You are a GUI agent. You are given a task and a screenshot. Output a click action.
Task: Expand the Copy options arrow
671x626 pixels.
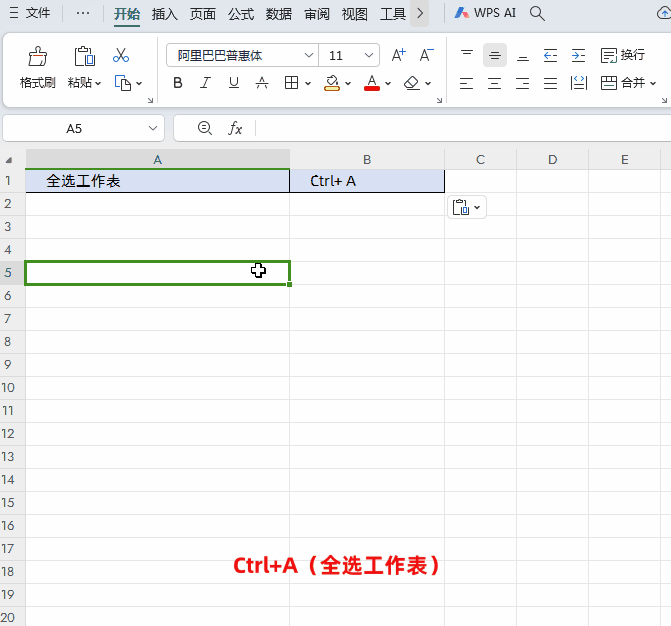click(x=139, y=83)
